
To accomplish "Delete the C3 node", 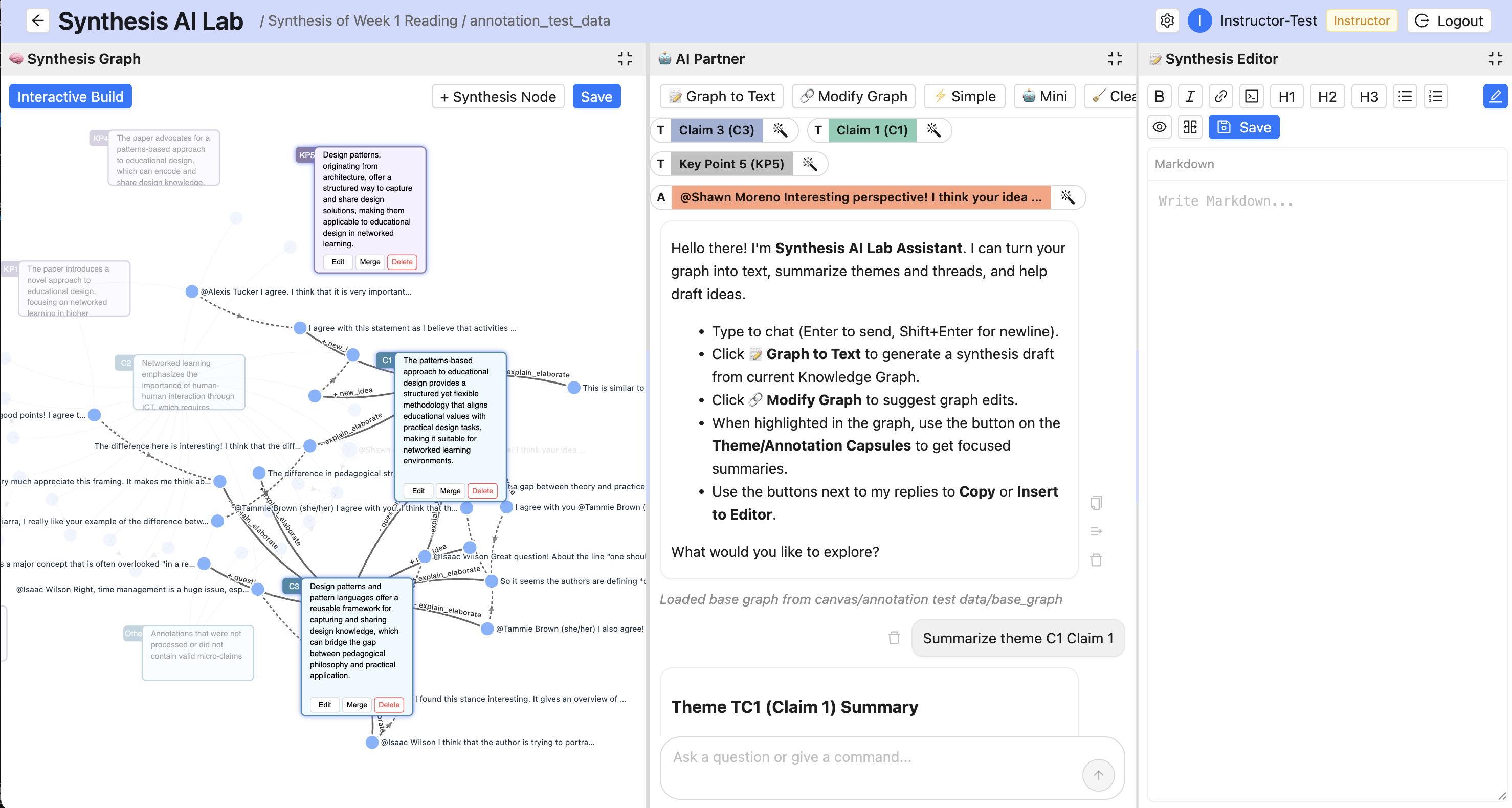I will 389,705.
